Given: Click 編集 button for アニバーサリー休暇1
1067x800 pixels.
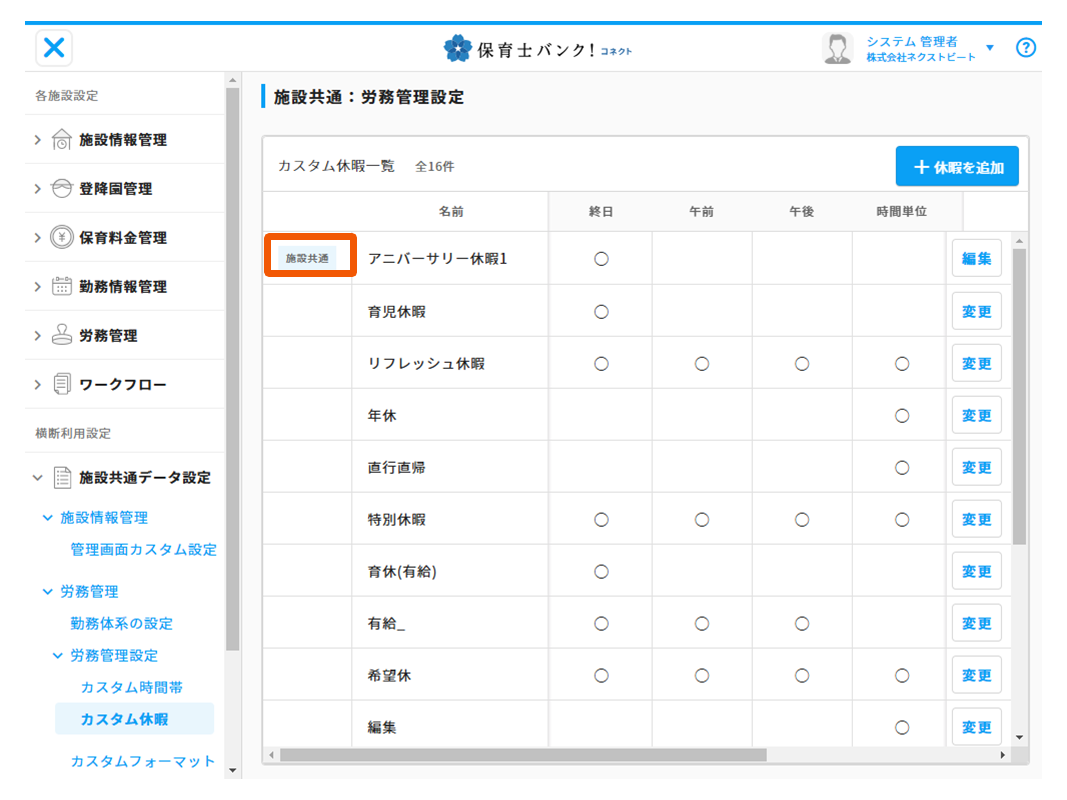Looking at the screenshot, I should [976, 259].
